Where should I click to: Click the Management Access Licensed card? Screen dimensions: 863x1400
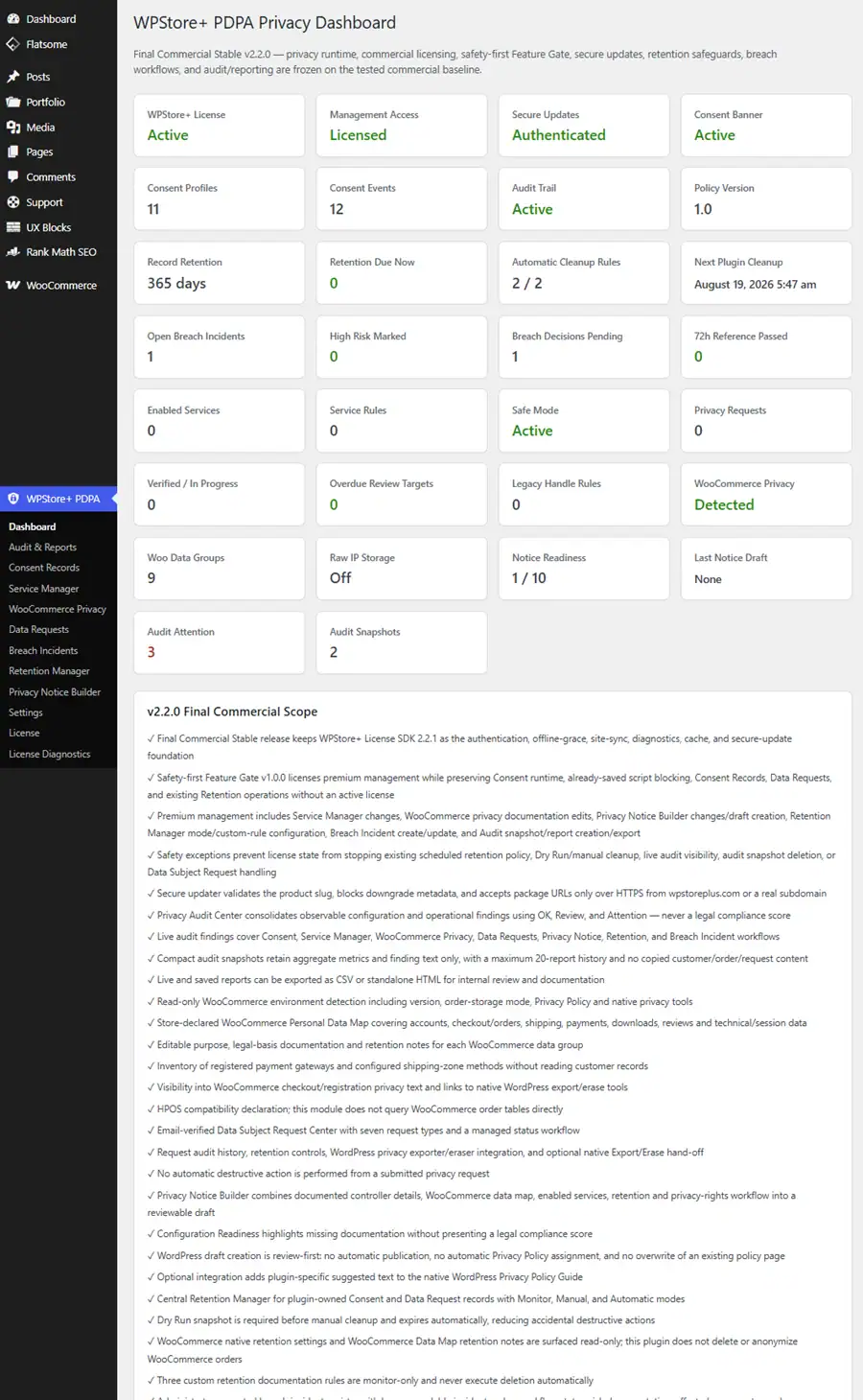coord(402,126)
